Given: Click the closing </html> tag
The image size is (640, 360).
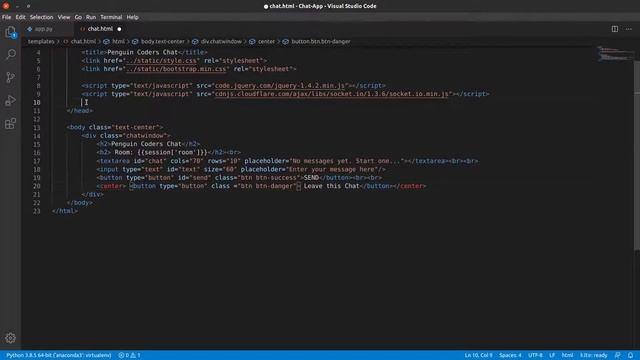Looking at the screenshot, I should (x=65, y=211).
